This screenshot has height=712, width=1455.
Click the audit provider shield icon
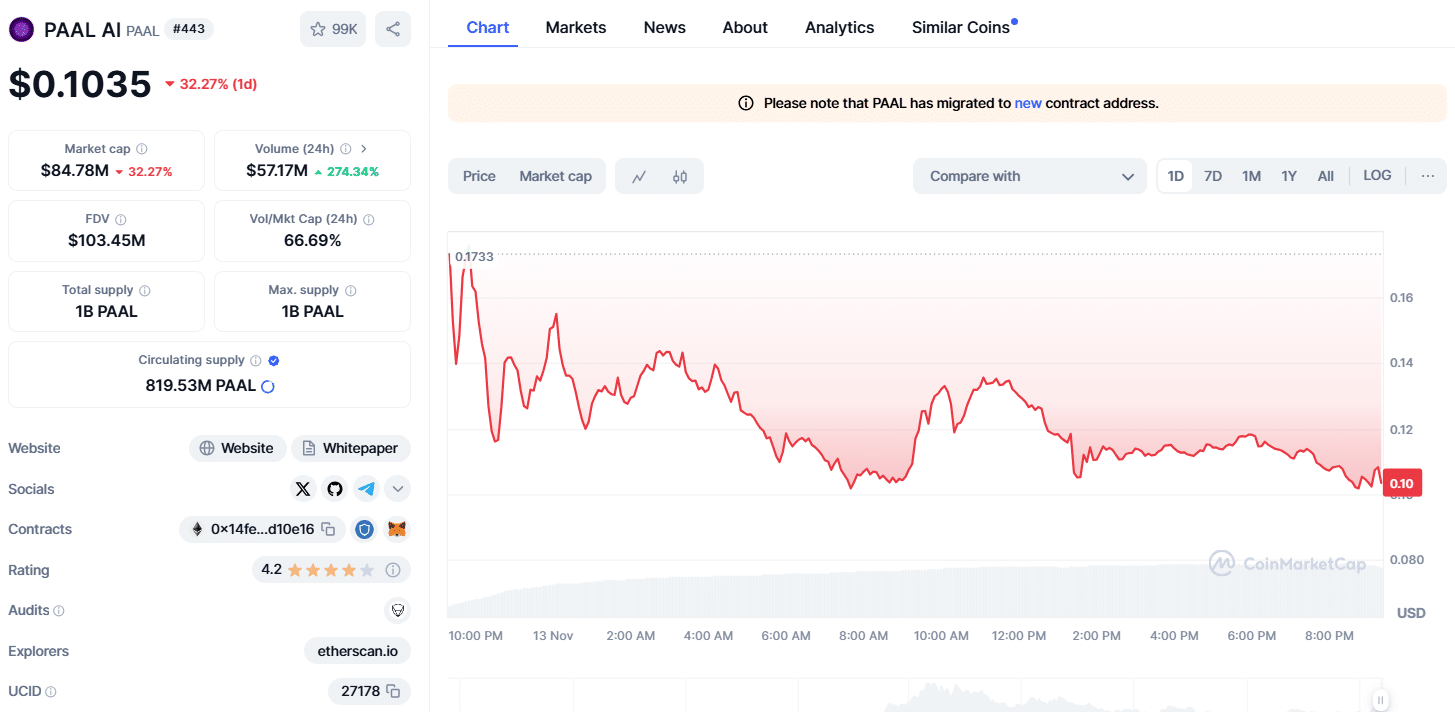coord(398,610)
